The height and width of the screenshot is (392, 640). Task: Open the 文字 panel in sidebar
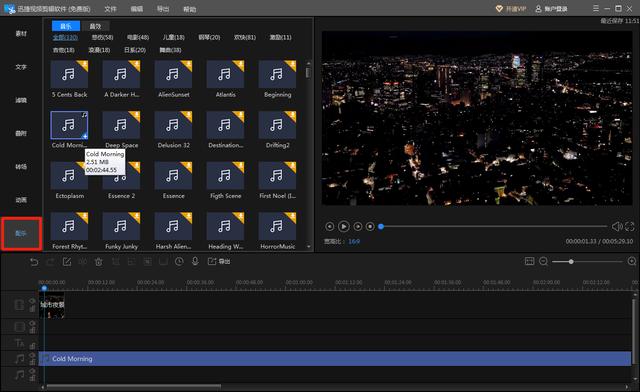pos(21,67)
